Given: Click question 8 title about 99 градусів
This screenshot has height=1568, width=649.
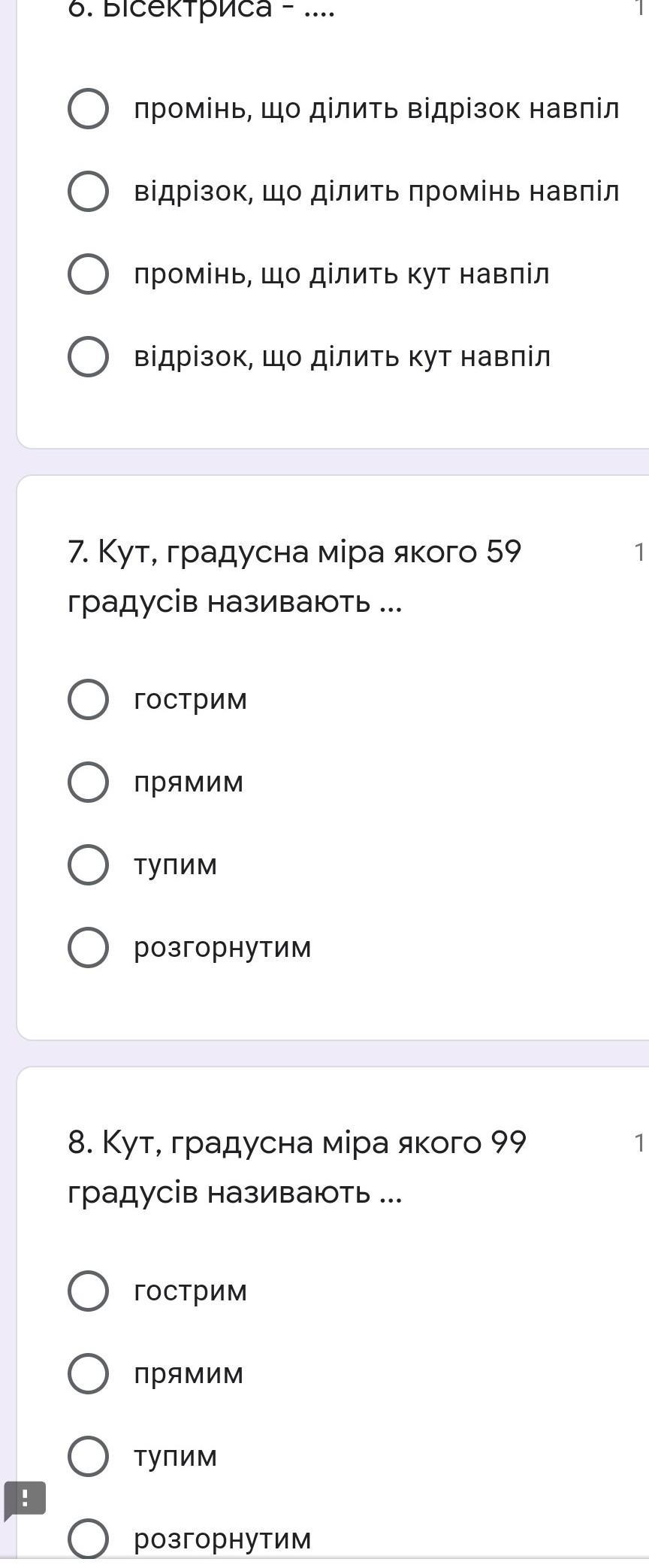Looking at the screenshot, I should point(297,1167).
